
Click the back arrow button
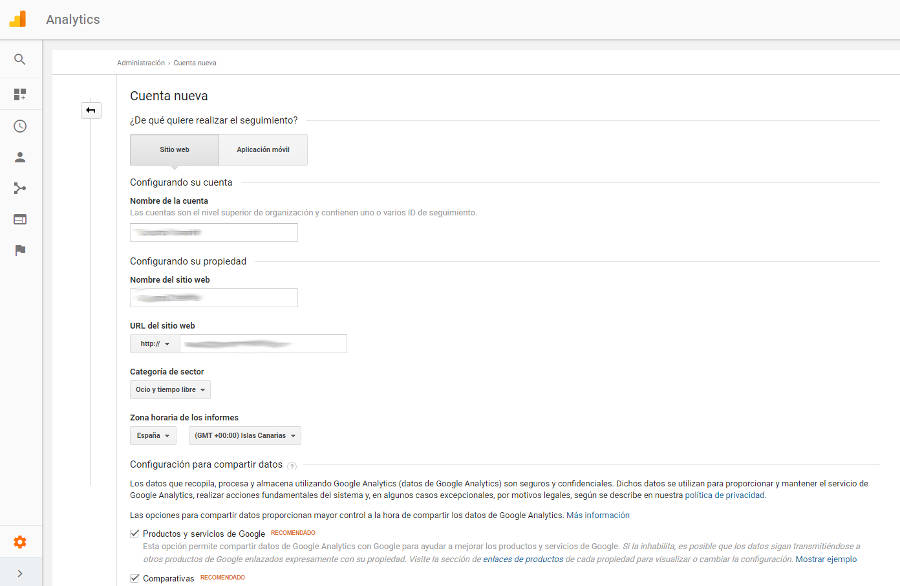click(x=91, y=110)
